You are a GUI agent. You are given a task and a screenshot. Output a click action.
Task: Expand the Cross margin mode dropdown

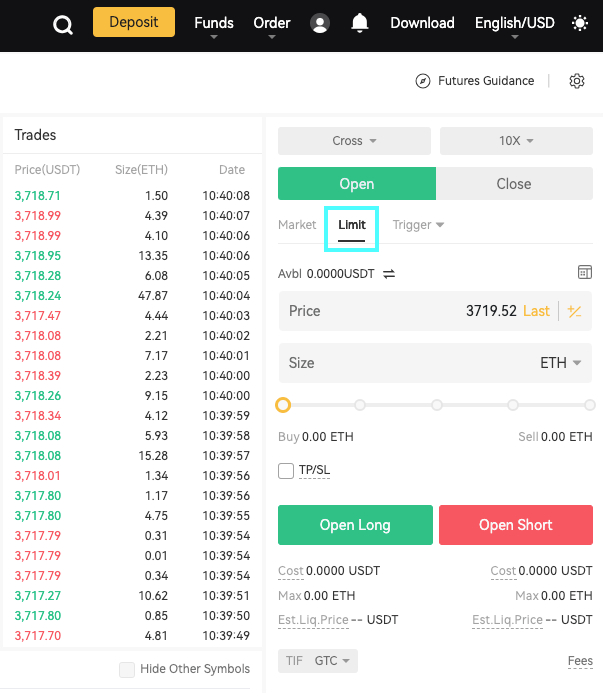point(354,141)
